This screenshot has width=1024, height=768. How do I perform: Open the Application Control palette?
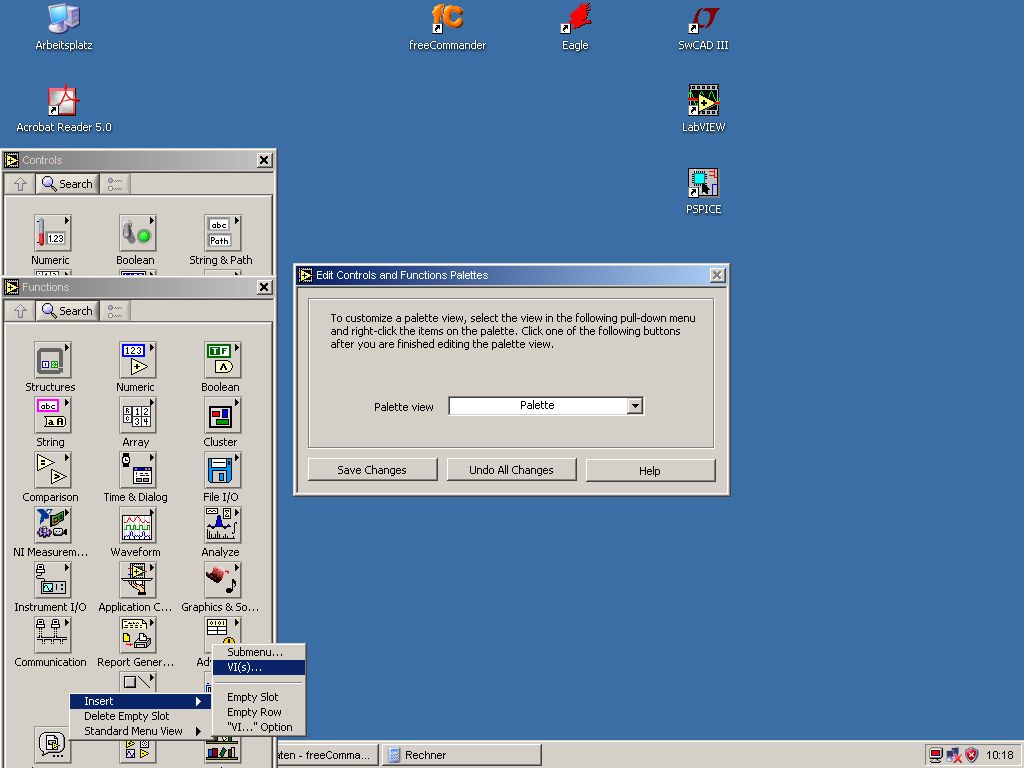click(x=136, y=580)
